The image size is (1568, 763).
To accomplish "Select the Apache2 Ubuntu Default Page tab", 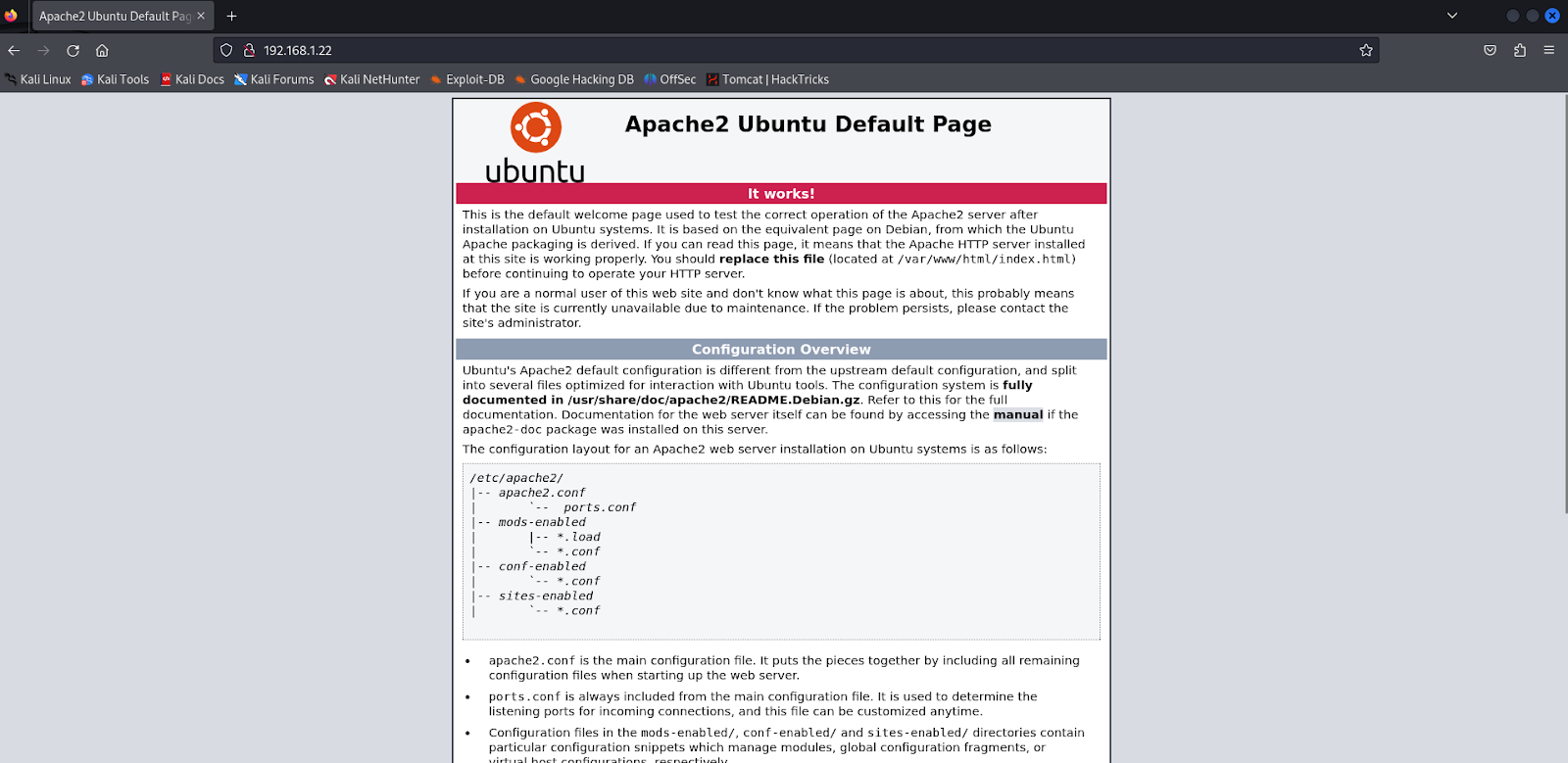I will tap(122, 16).
